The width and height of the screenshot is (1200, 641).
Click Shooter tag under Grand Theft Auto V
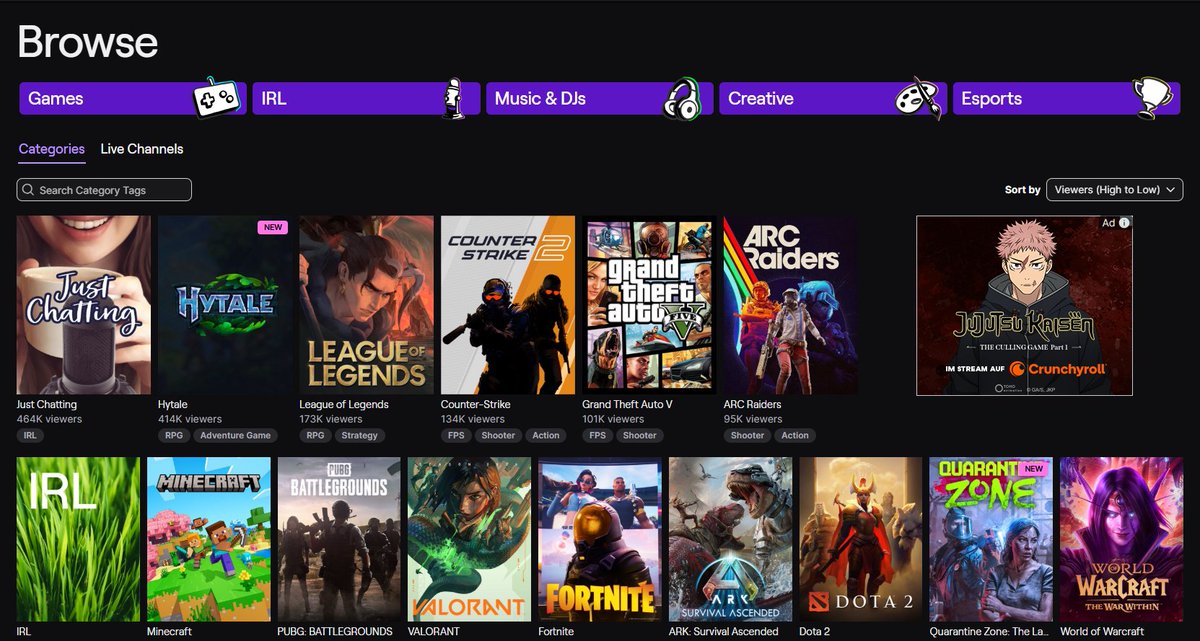pos(640,436)
